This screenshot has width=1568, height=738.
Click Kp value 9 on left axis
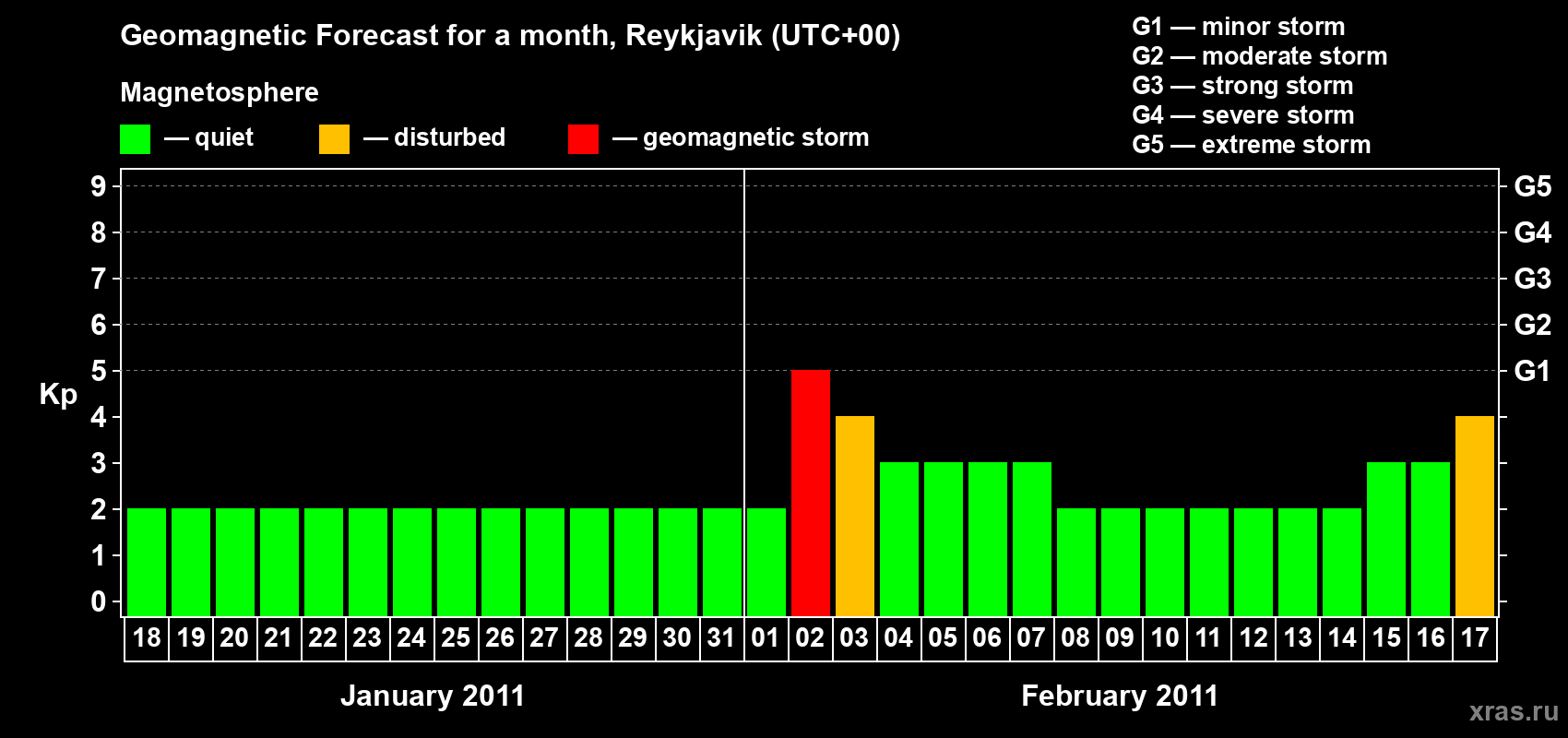click(x=99, y=186)
